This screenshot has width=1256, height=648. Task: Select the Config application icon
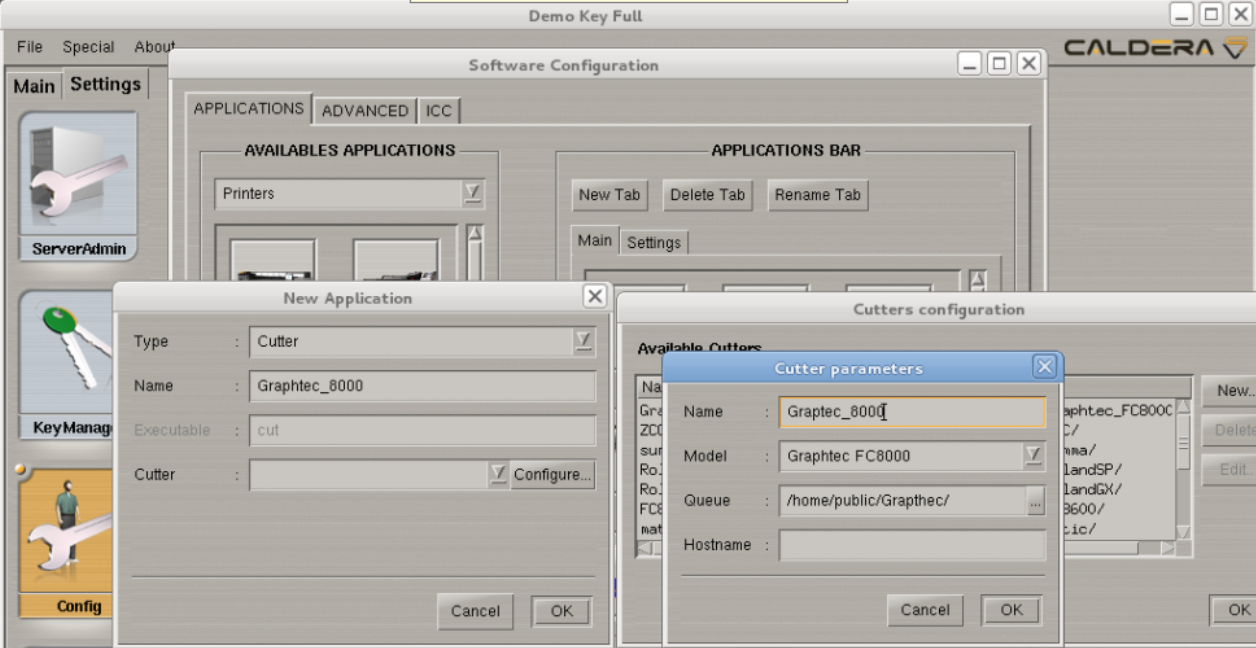click(x=66, y=530)
